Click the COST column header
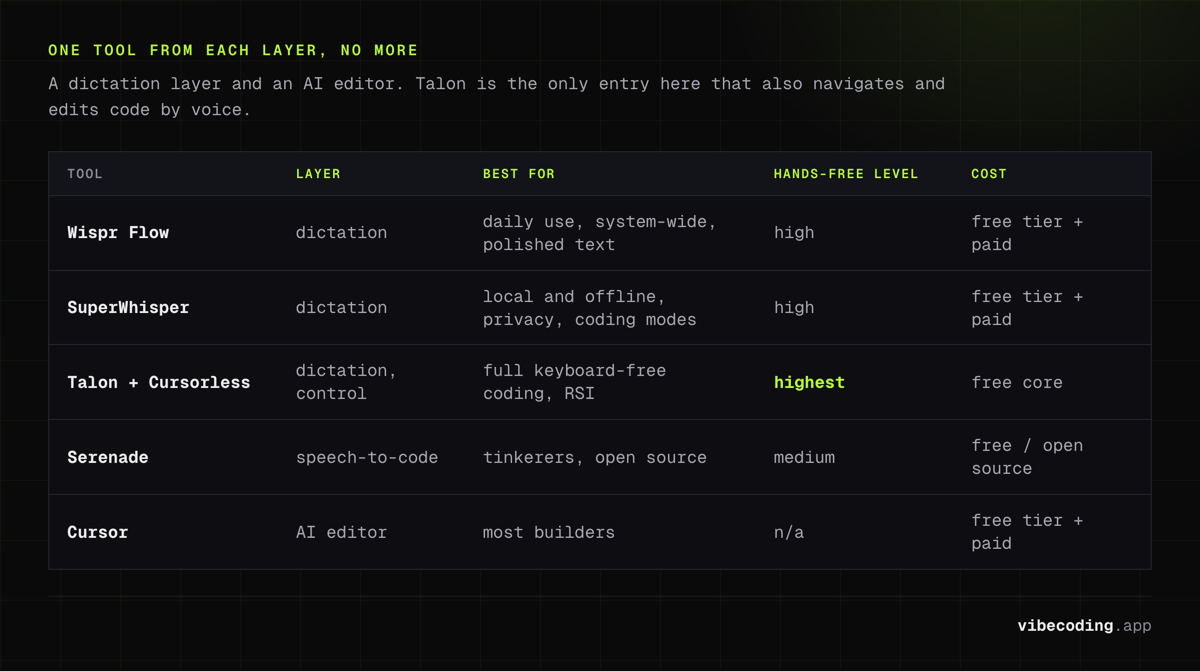1200x671 pixels. (989, 174)
